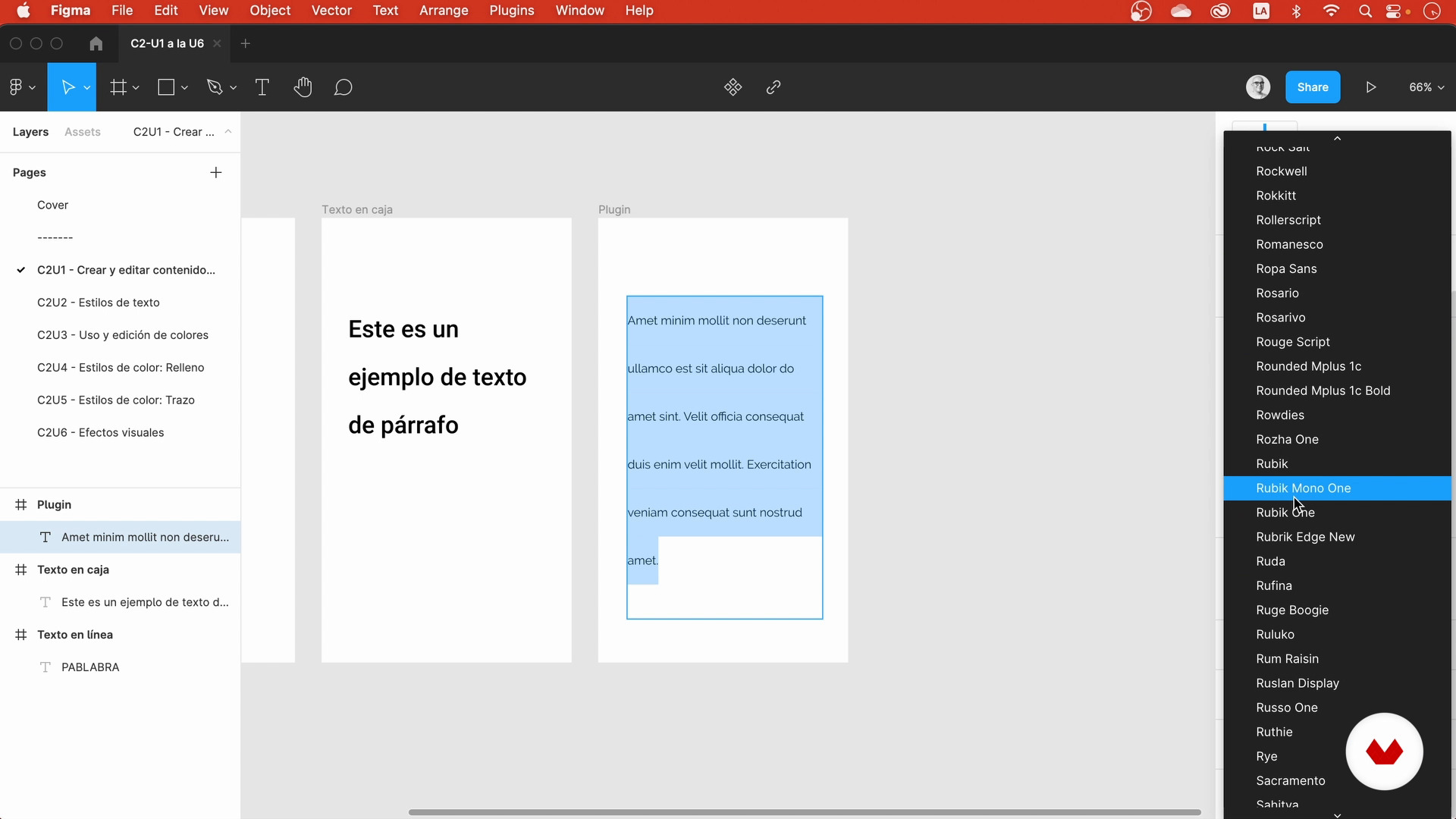Click the Texto en línea frame icon

click(x=21, y=635)
